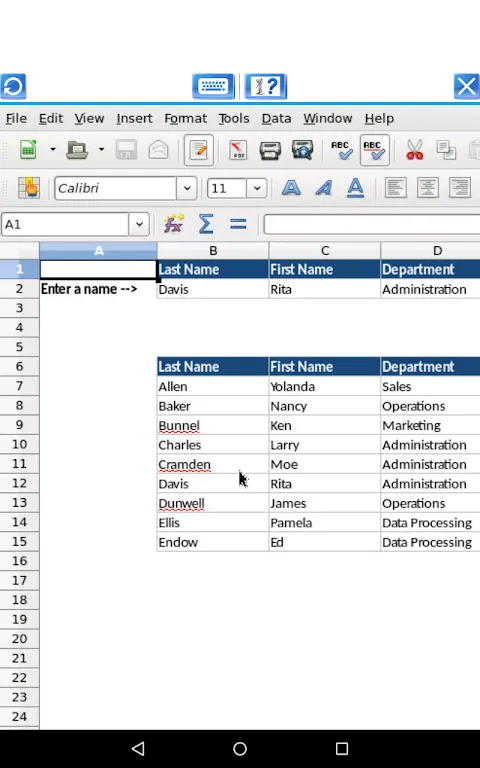
Task: Toggle Bold formatting icon
Action: 291,188
